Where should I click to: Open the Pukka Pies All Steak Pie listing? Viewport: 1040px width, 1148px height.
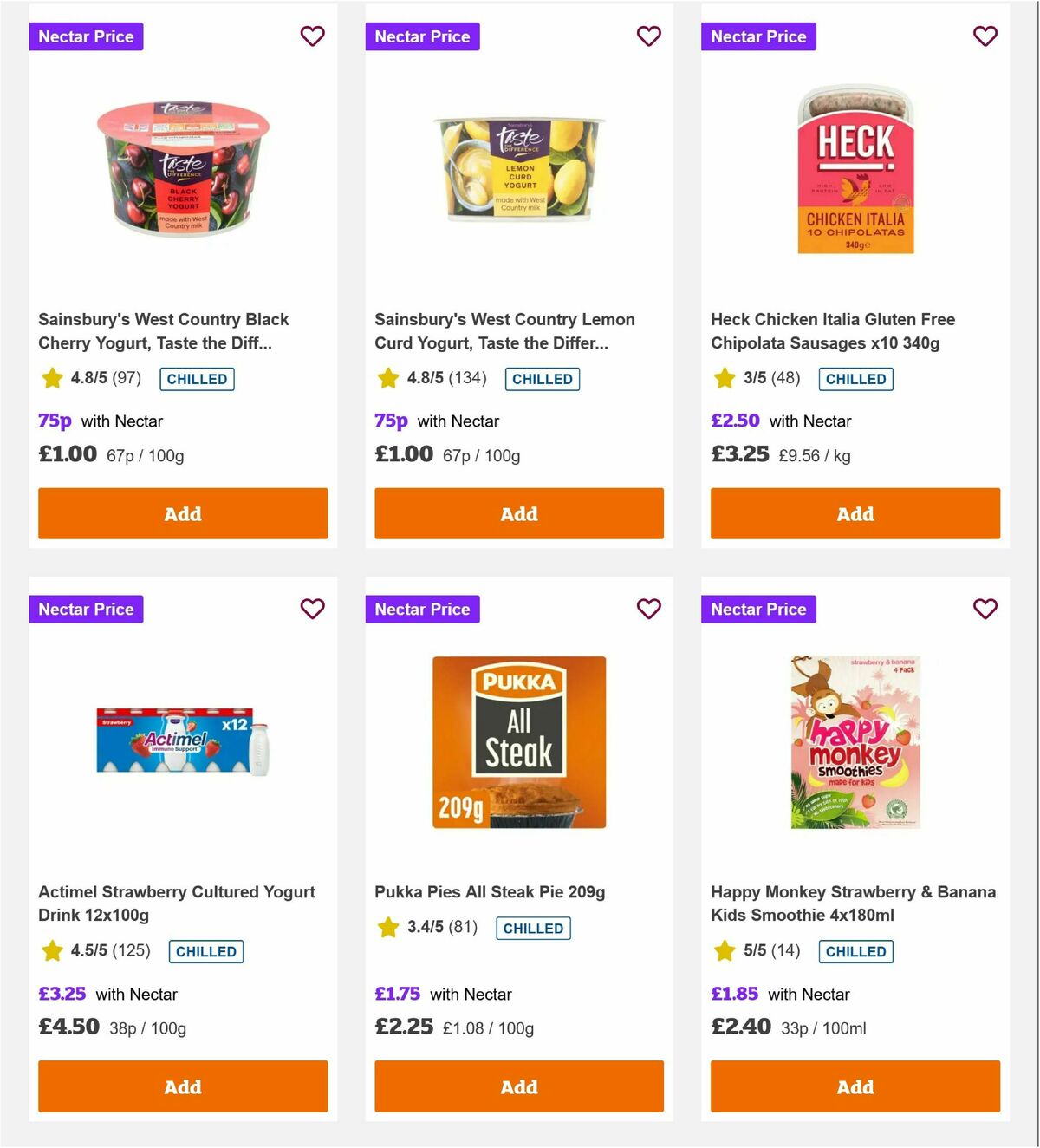(489, 891)
